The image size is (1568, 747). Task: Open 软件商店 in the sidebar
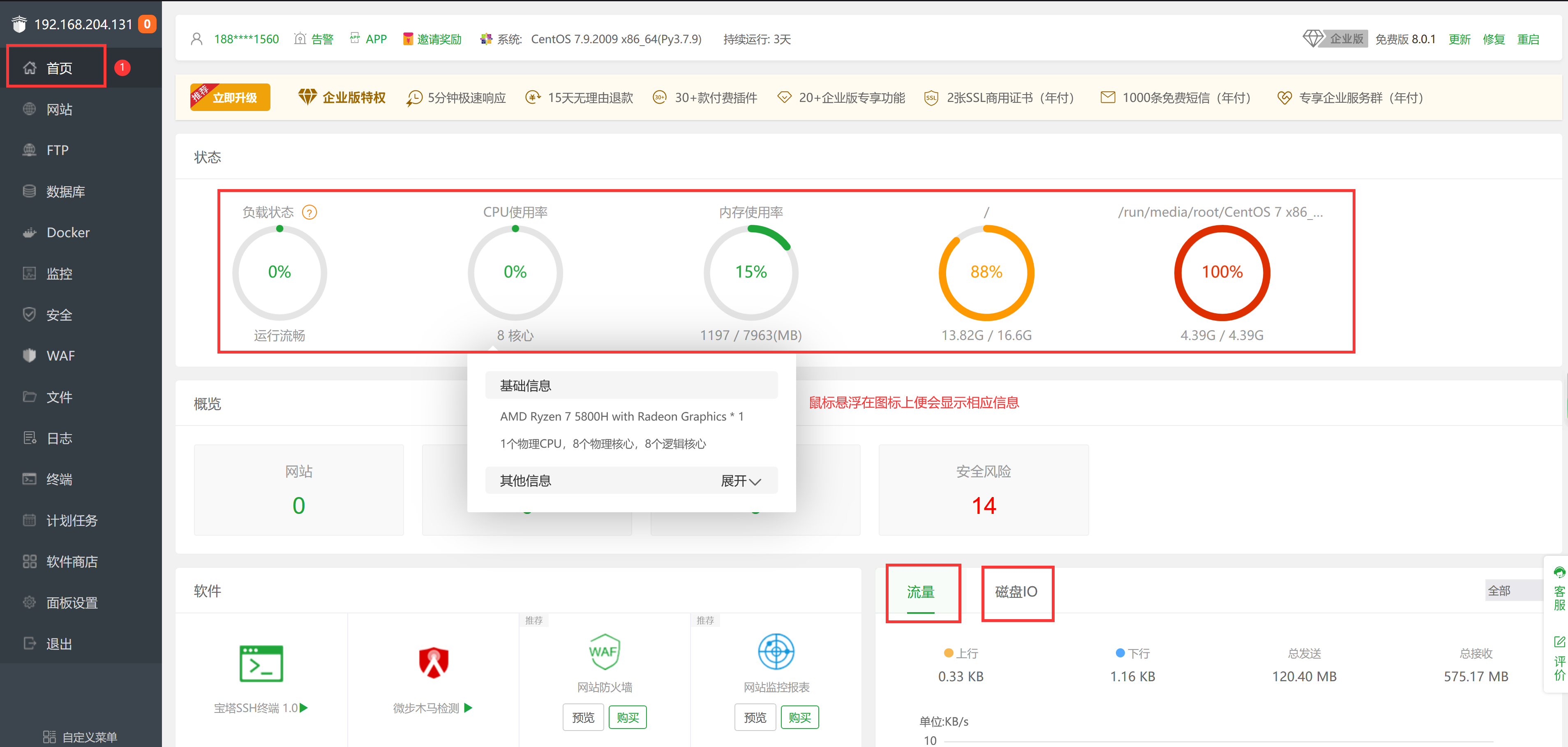click(x=71, y=561)
